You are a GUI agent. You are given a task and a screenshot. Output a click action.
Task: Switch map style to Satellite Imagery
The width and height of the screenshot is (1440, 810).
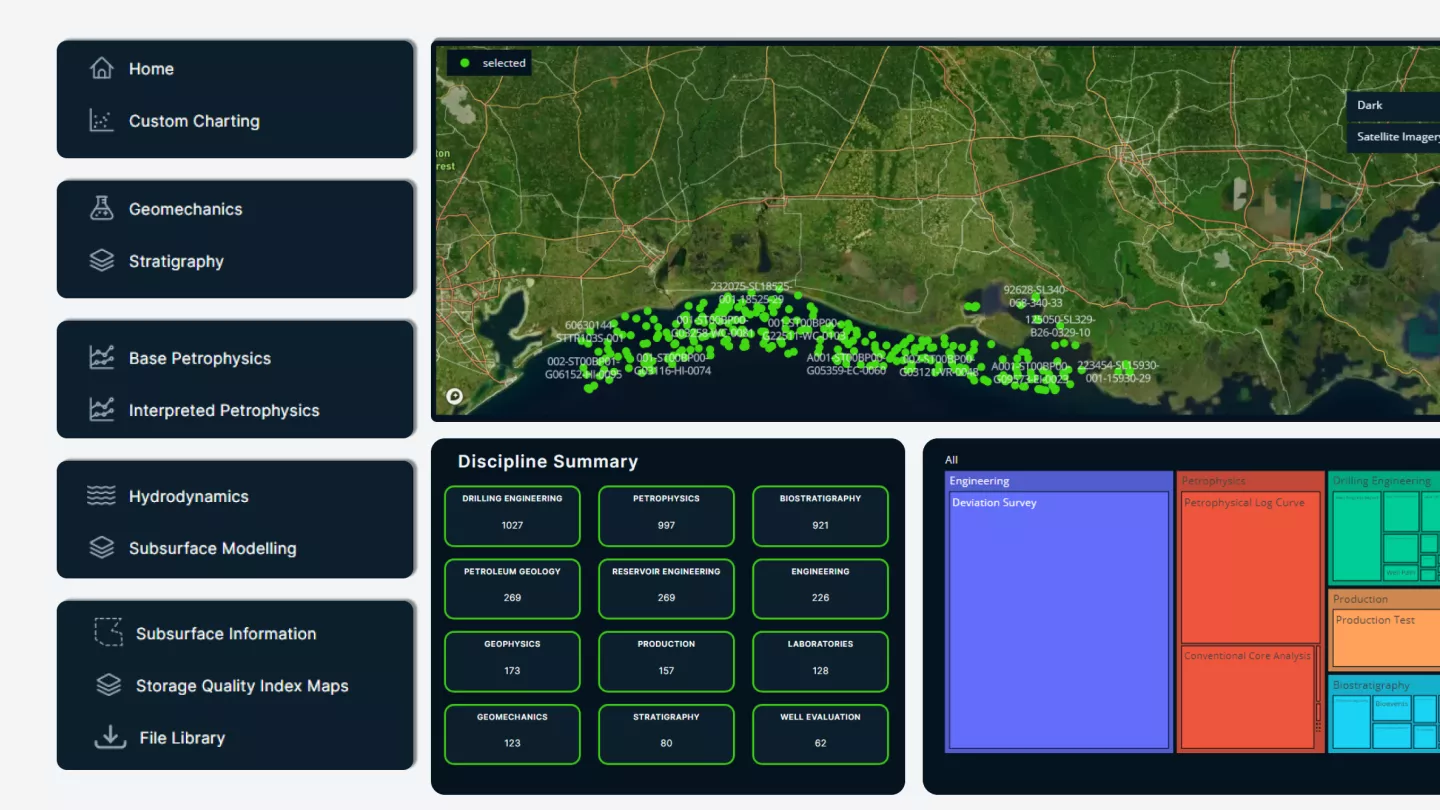pyautogui.click(x=1395, y=137)
